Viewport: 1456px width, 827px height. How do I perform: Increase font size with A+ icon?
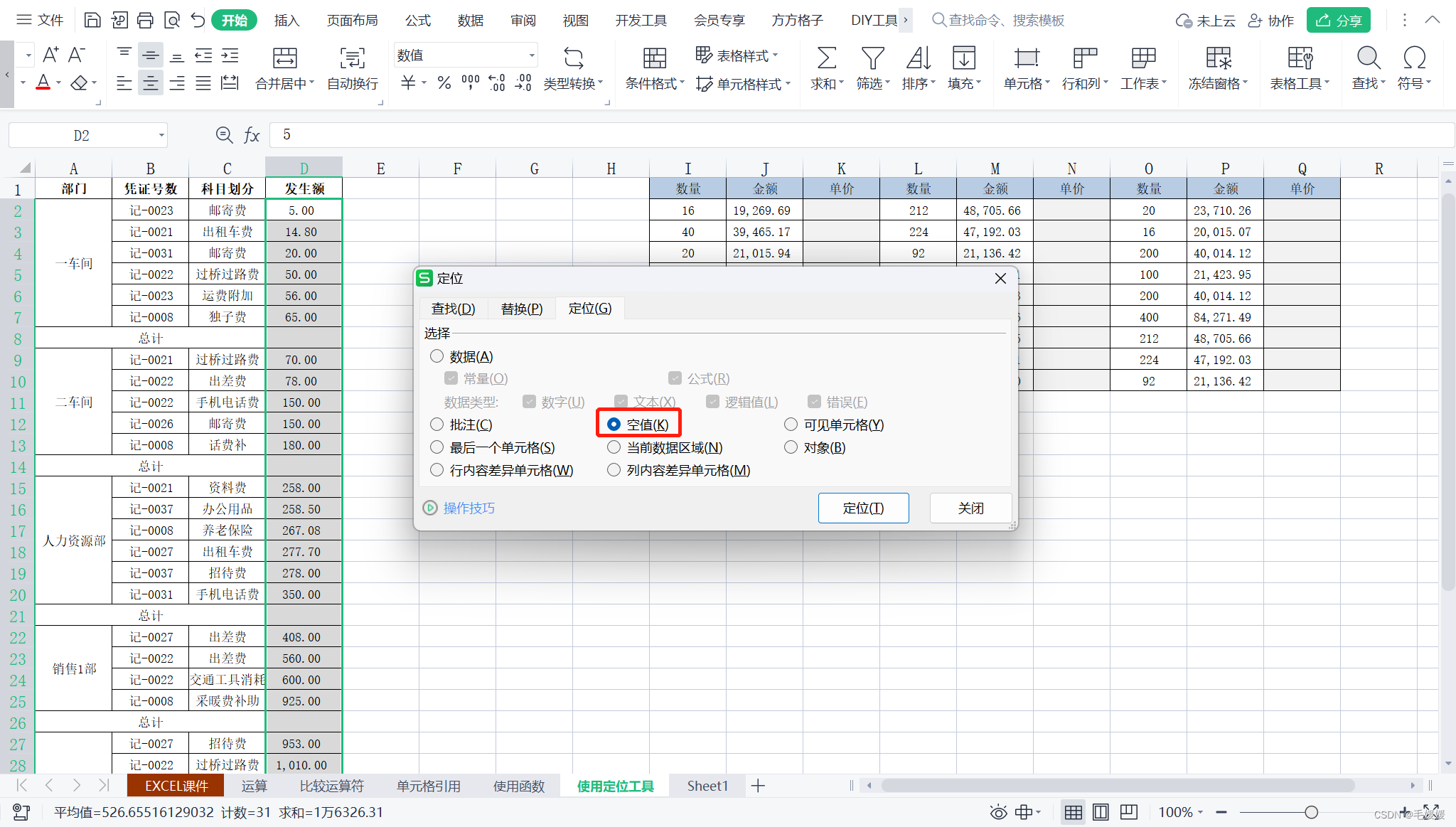point(50,55)
